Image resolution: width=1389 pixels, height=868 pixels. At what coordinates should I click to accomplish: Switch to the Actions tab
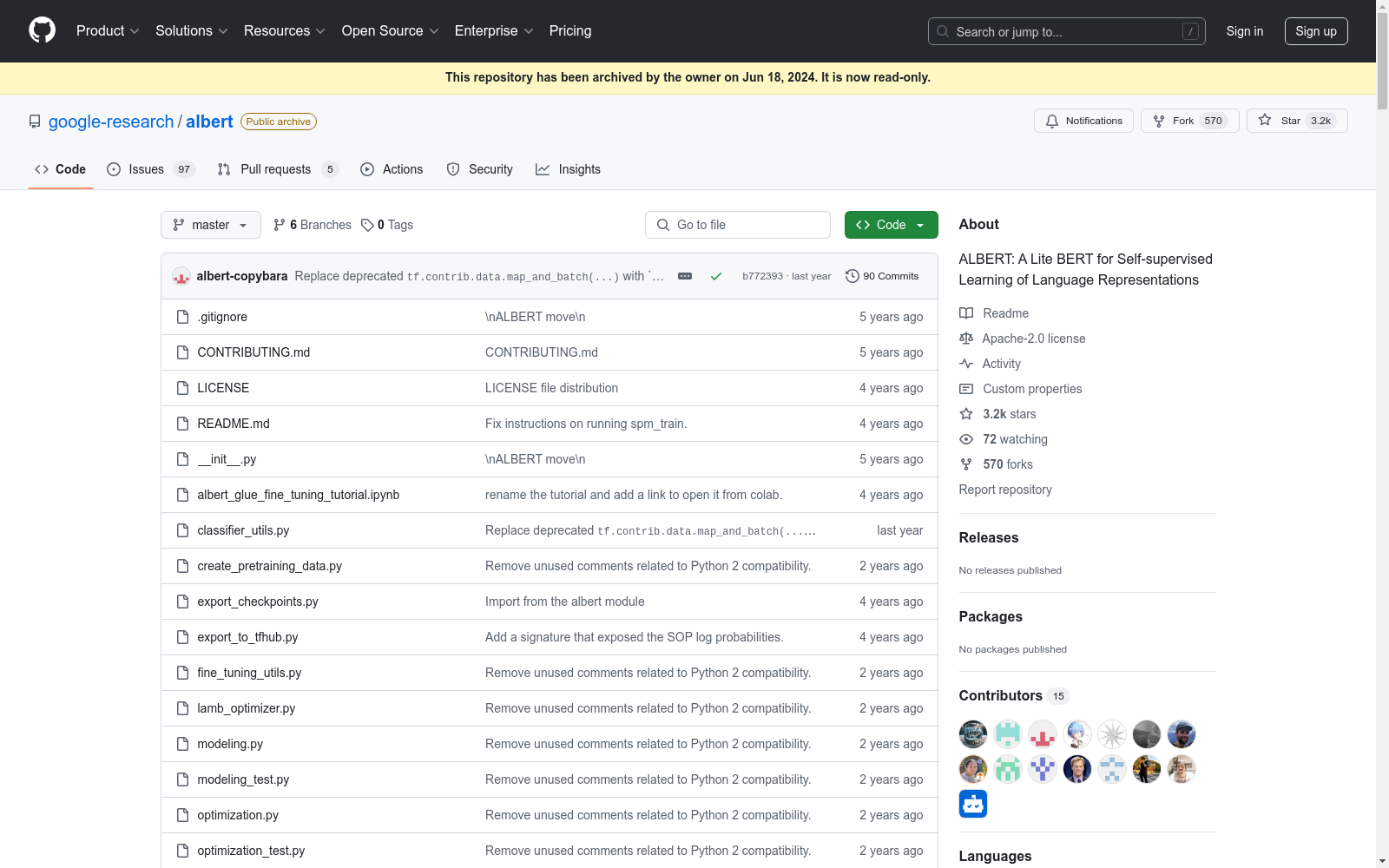coord(392,169)
